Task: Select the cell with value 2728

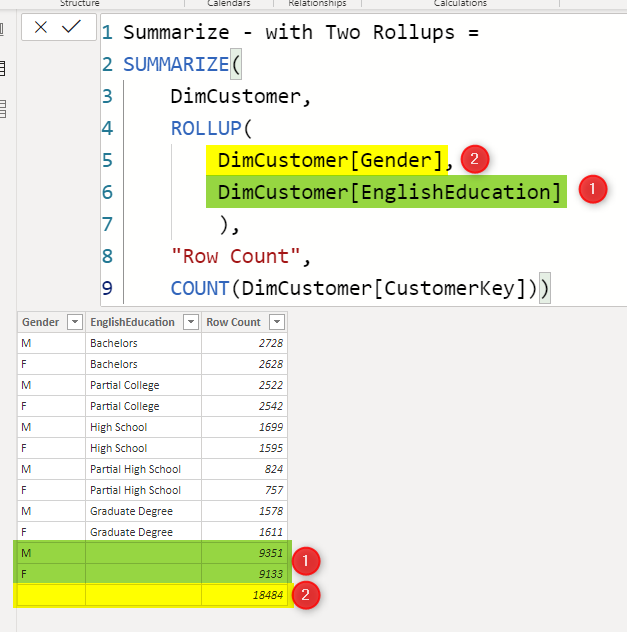Action: (x=244, y=343)
